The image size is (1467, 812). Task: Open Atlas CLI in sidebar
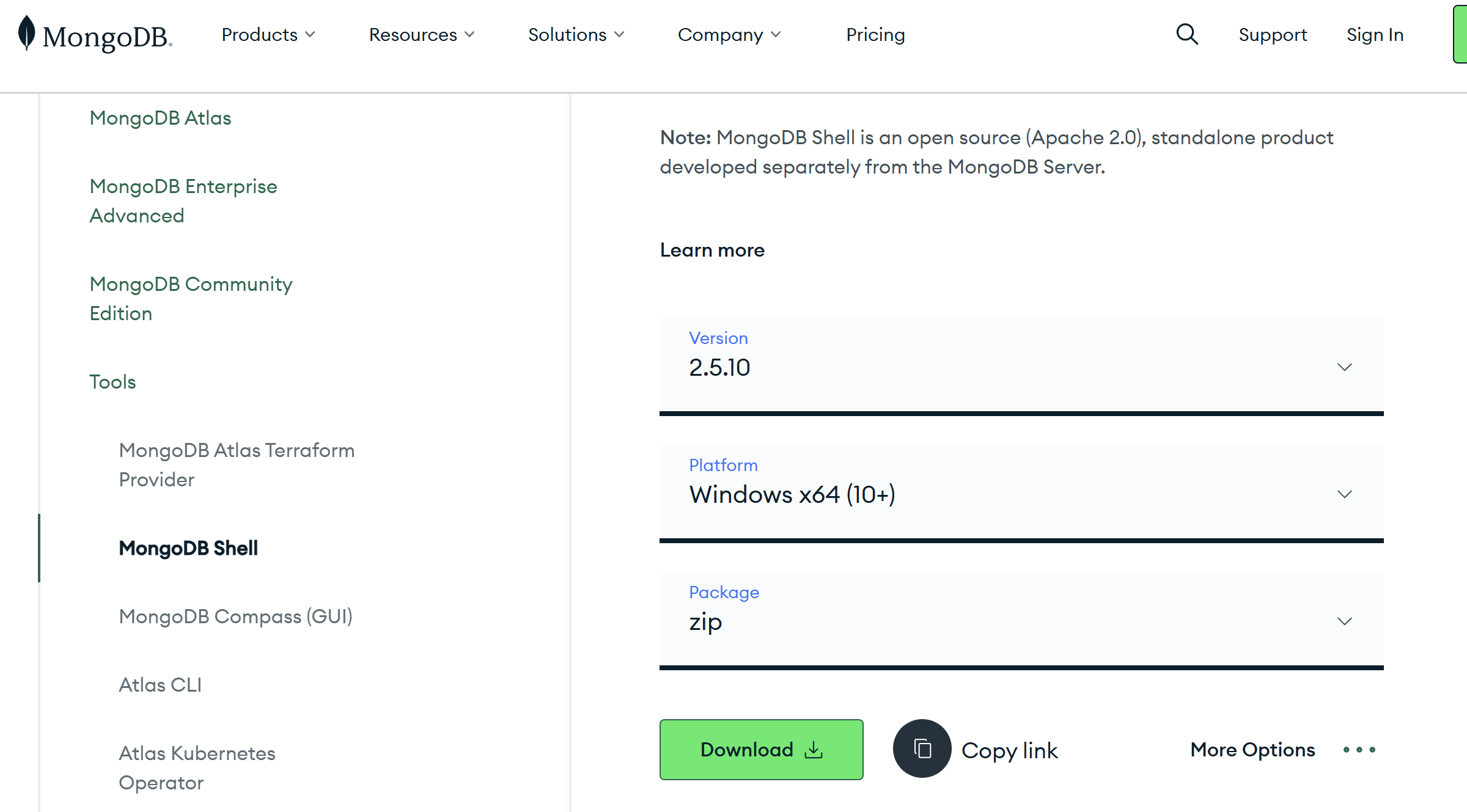click(x=160, y=685)
